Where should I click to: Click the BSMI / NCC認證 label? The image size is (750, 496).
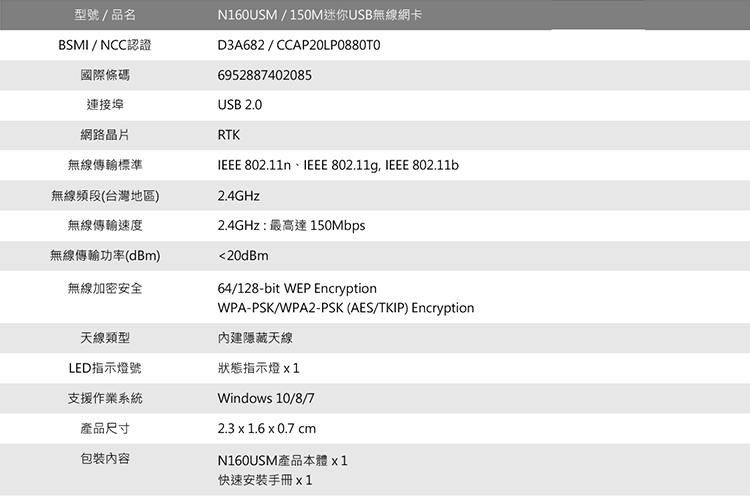coord(105,46)
